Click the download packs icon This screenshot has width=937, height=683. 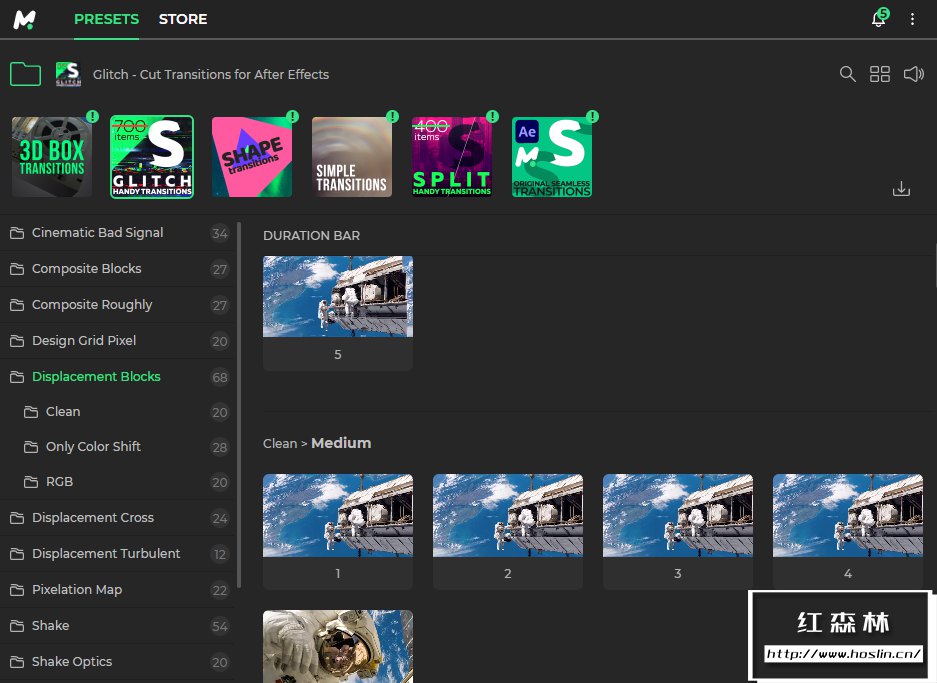[901, 189]
